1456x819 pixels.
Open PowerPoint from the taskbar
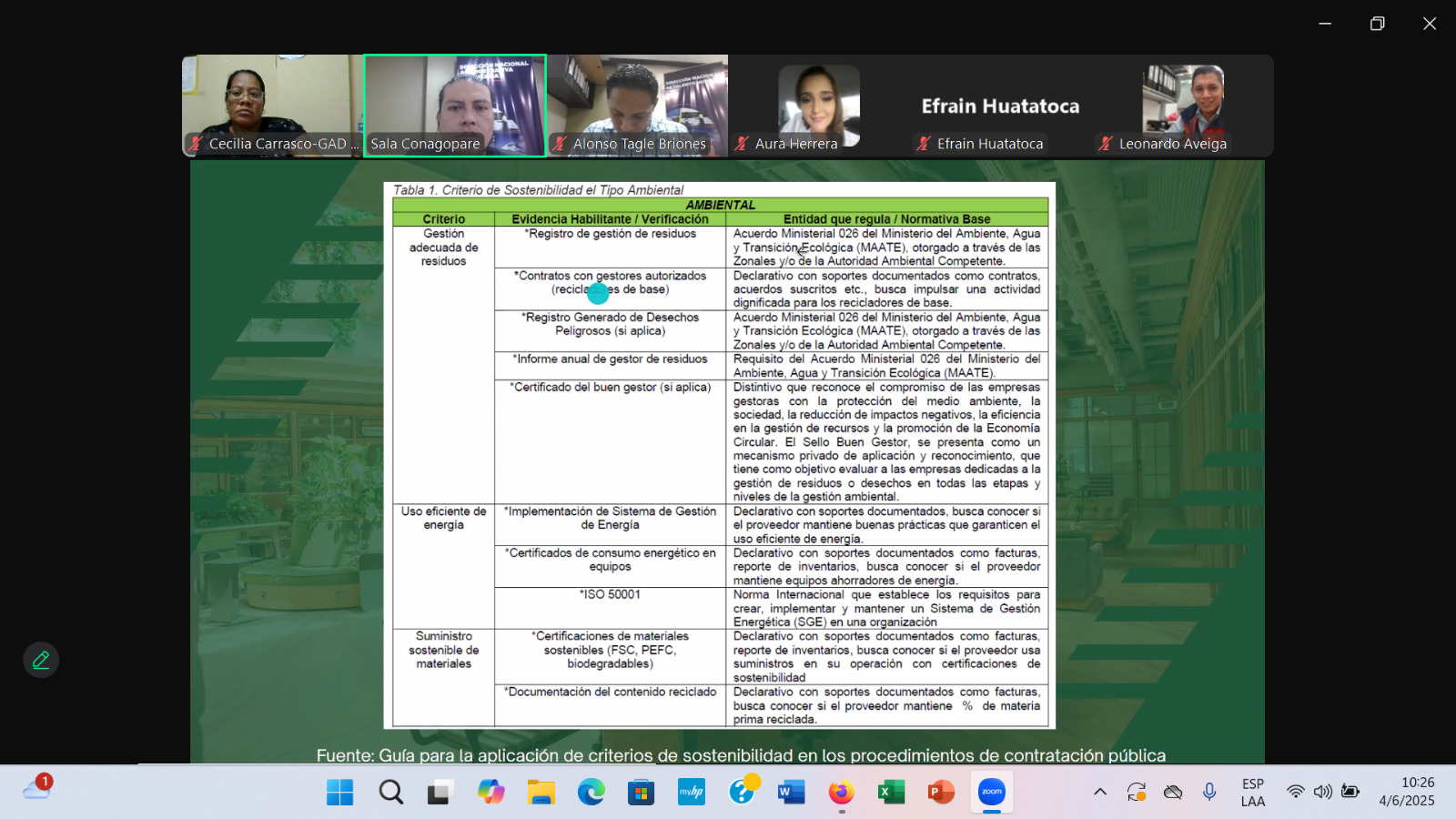click(940, 793)
